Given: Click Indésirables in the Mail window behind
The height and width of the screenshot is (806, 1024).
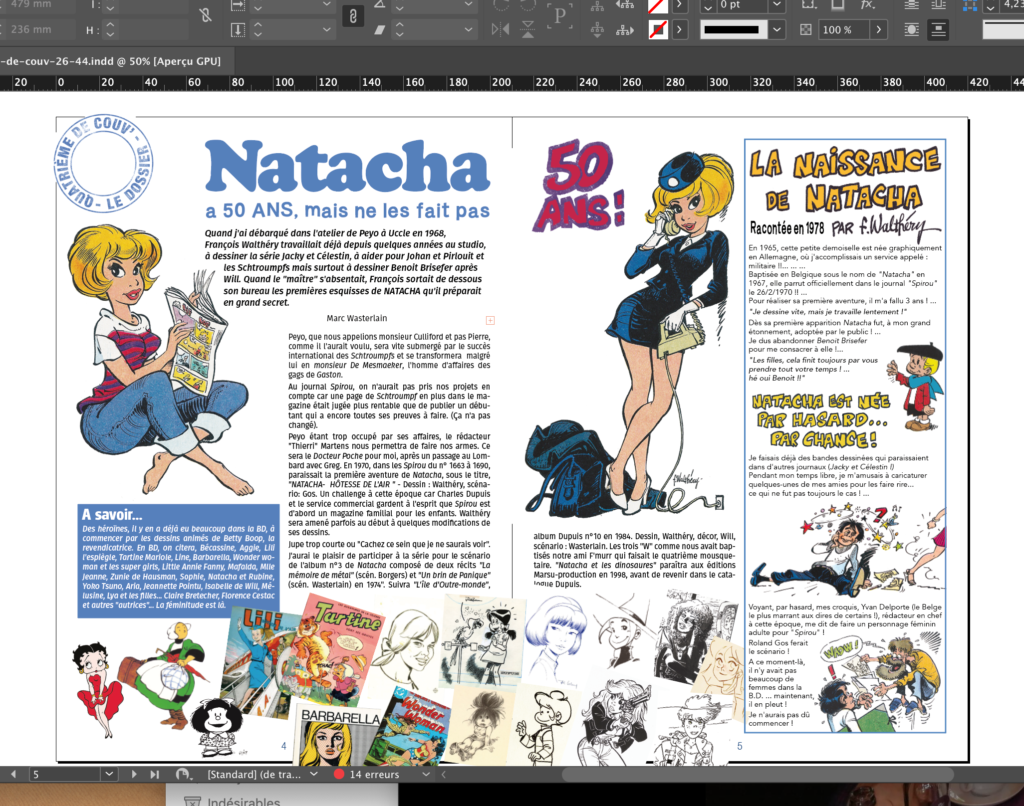Looking at the screenshot, I should [243, 801].
